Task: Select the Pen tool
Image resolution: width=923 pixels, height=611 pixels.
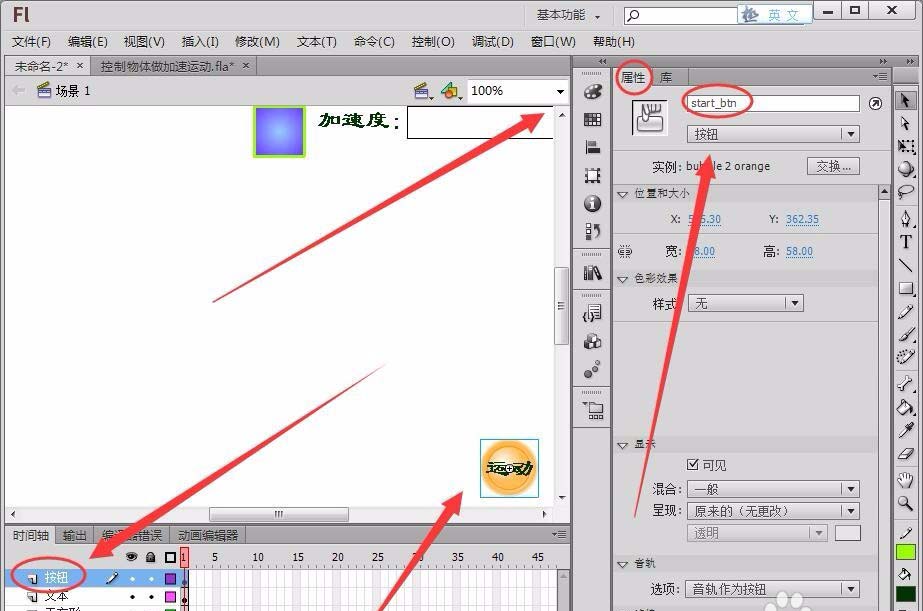Action: (905, 218)
